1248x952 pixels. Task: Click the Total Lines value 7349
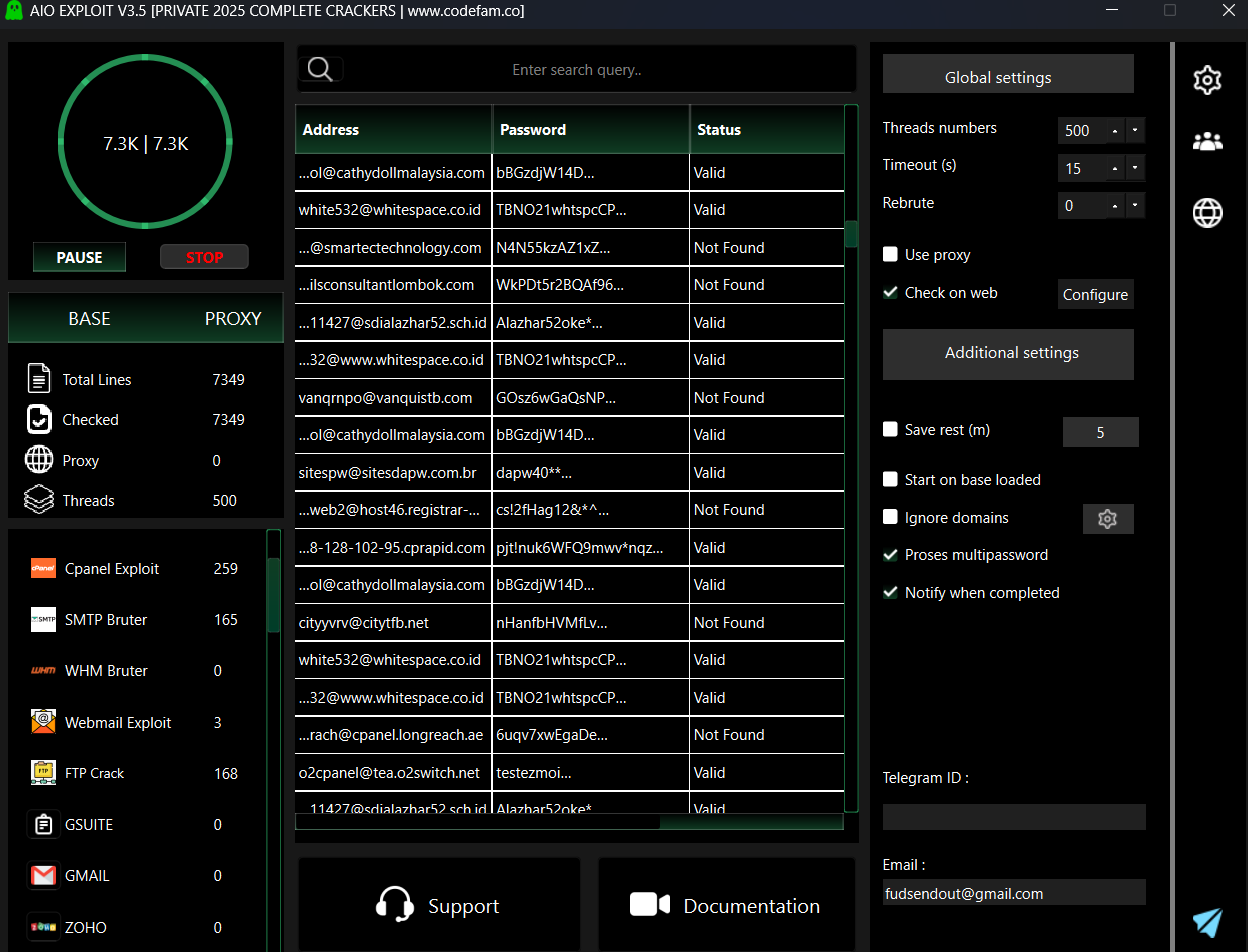pos(229,379)
